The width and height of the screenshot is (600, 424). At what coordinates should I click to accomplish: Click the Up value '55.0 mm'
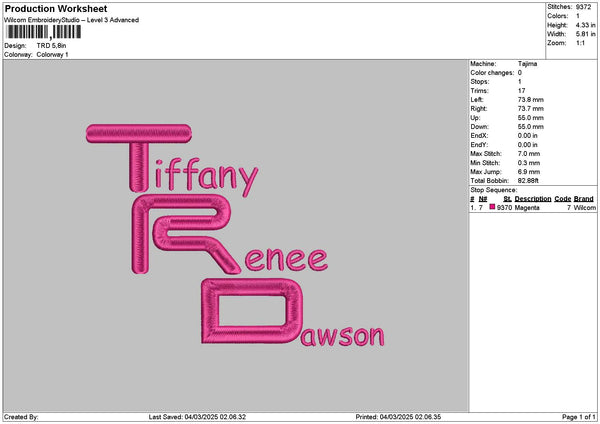tap(530, 118)
